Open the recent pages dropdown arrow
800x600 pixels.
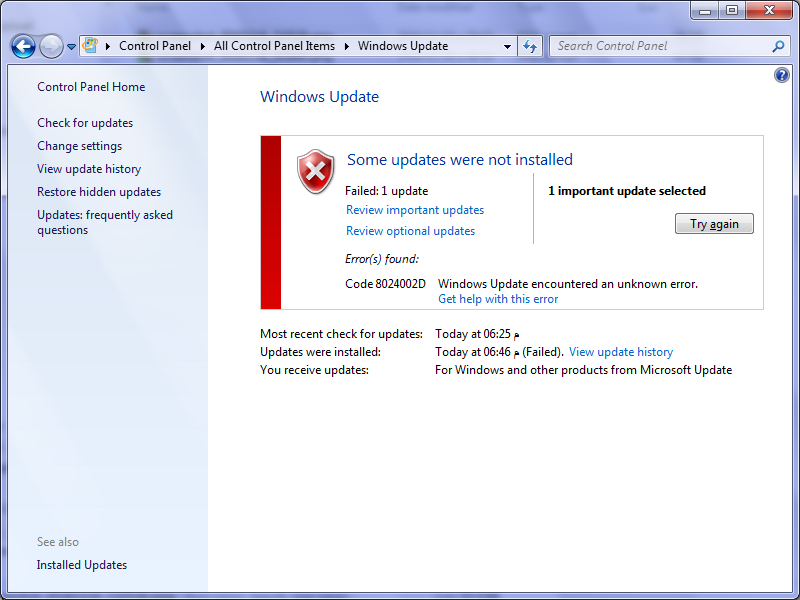(71, 47)
